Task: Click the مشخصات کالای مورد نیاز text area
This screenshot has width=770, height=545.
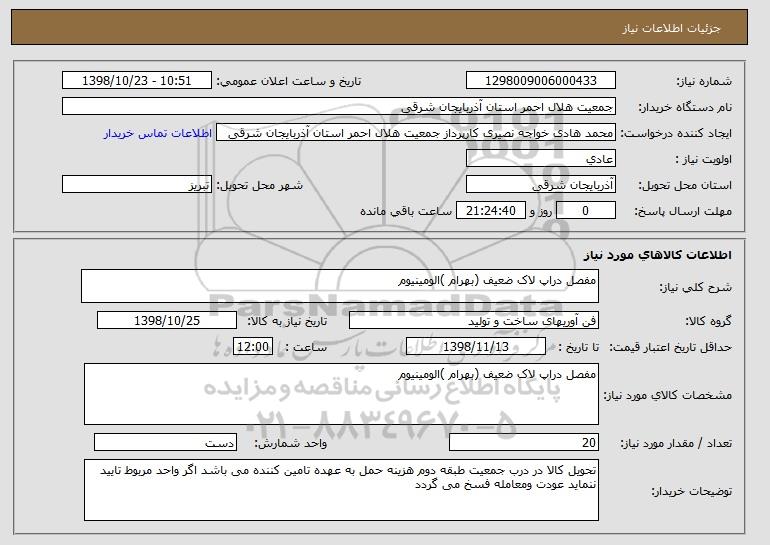Action: [x=341, y=394]
